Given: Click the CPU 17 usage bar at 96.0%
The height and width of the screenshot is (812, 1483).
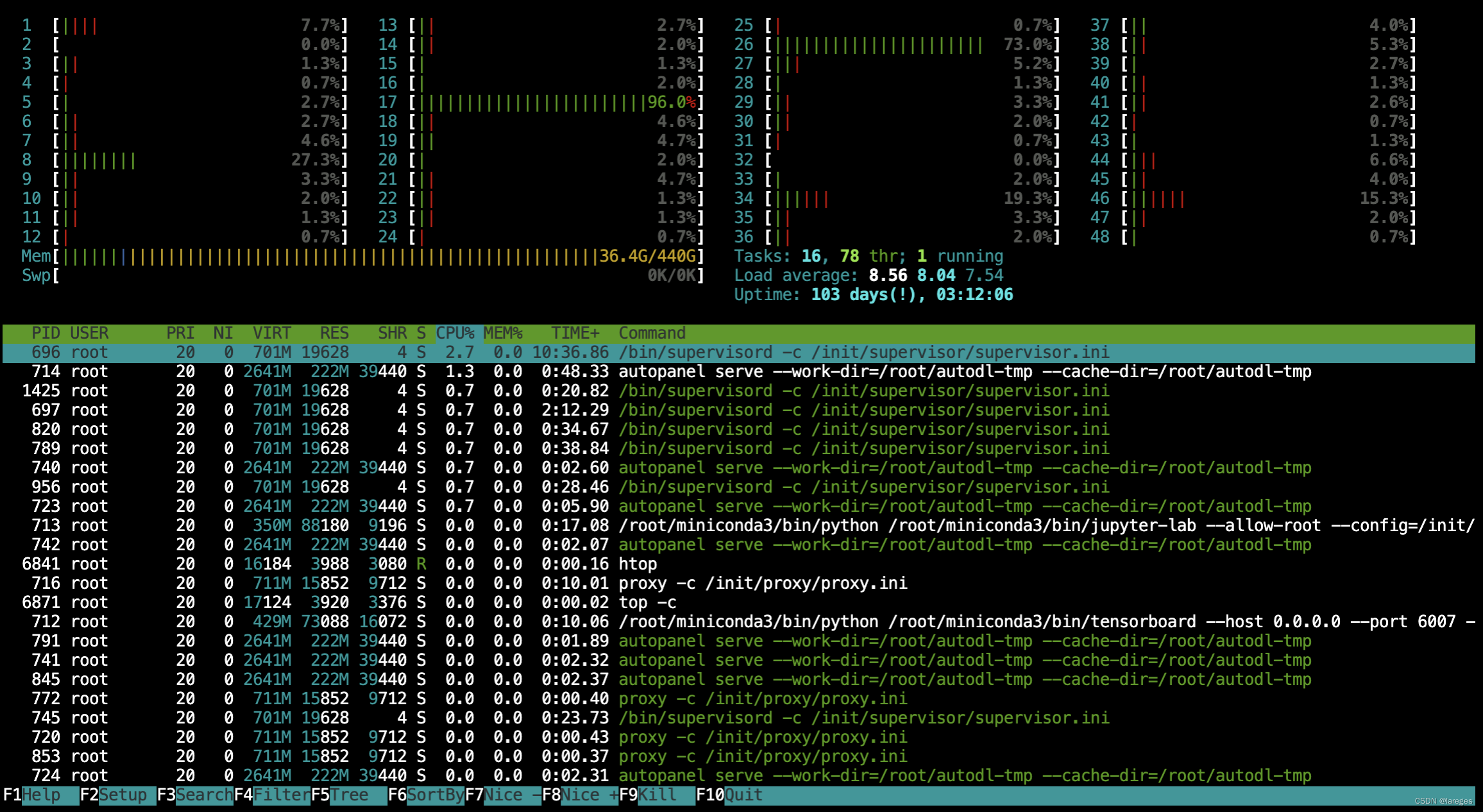Looking at the screenshot, I should 541,103.
